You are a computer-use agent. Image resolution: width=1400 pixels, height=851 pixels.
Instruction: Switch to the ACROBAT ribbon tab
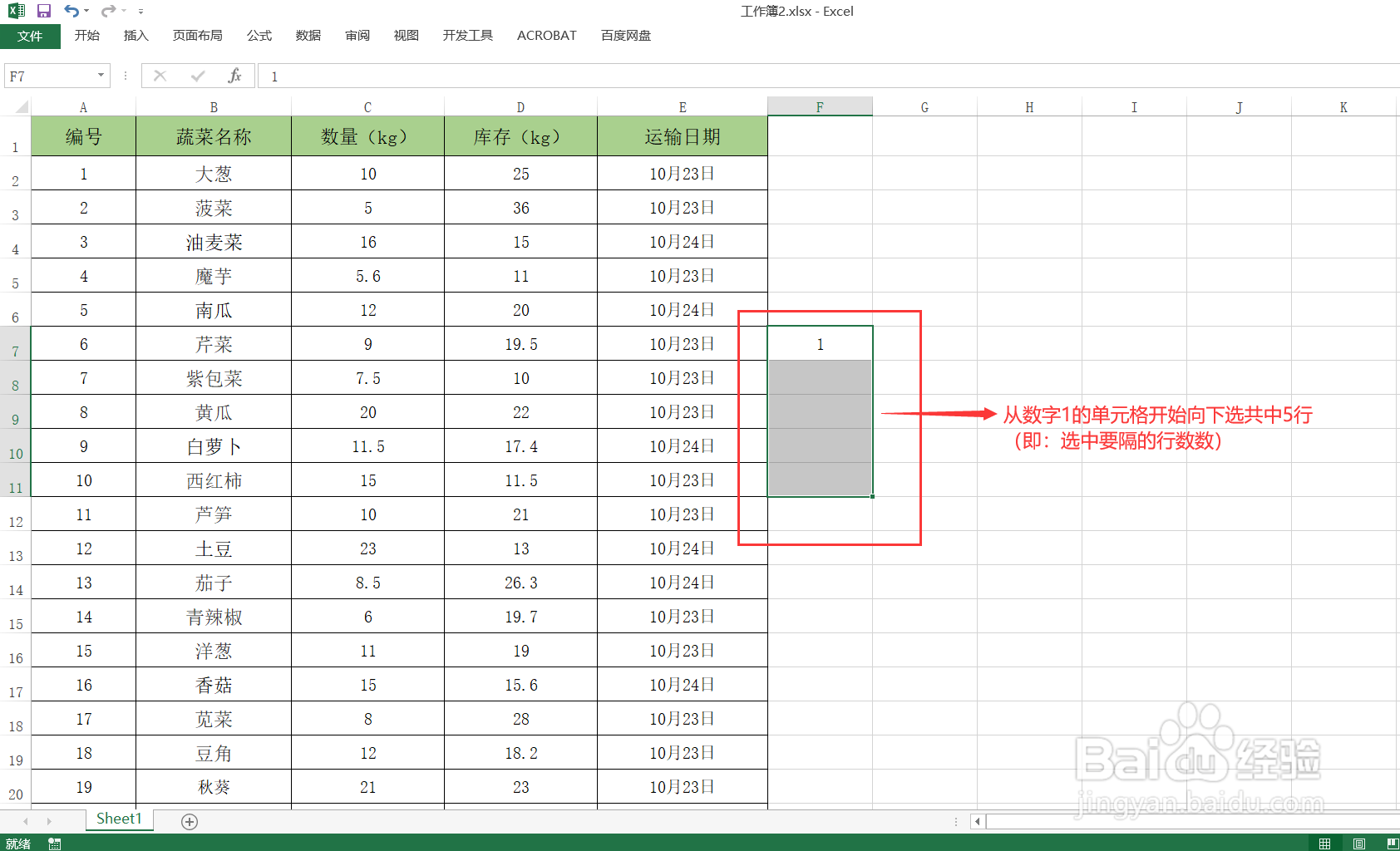(x=546, y=36)
